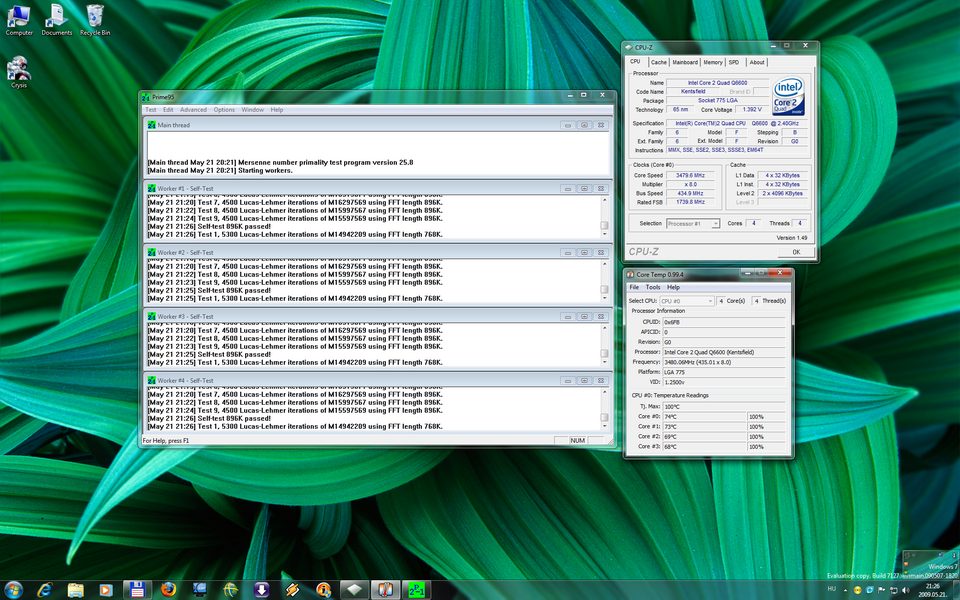Switch to the Cache tab in CPU-Z

[659, 62]
